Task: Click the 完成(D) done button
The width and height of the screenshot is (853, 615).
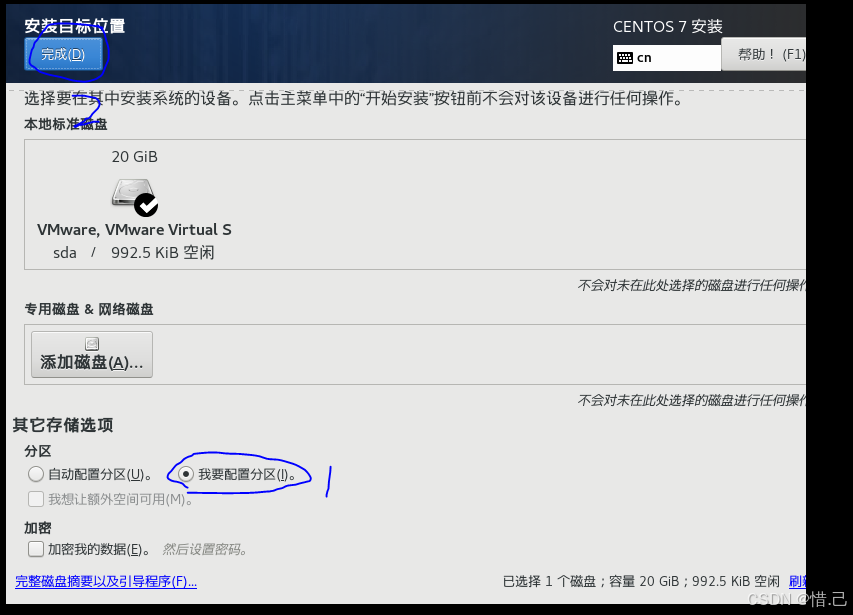Action: 63,54
